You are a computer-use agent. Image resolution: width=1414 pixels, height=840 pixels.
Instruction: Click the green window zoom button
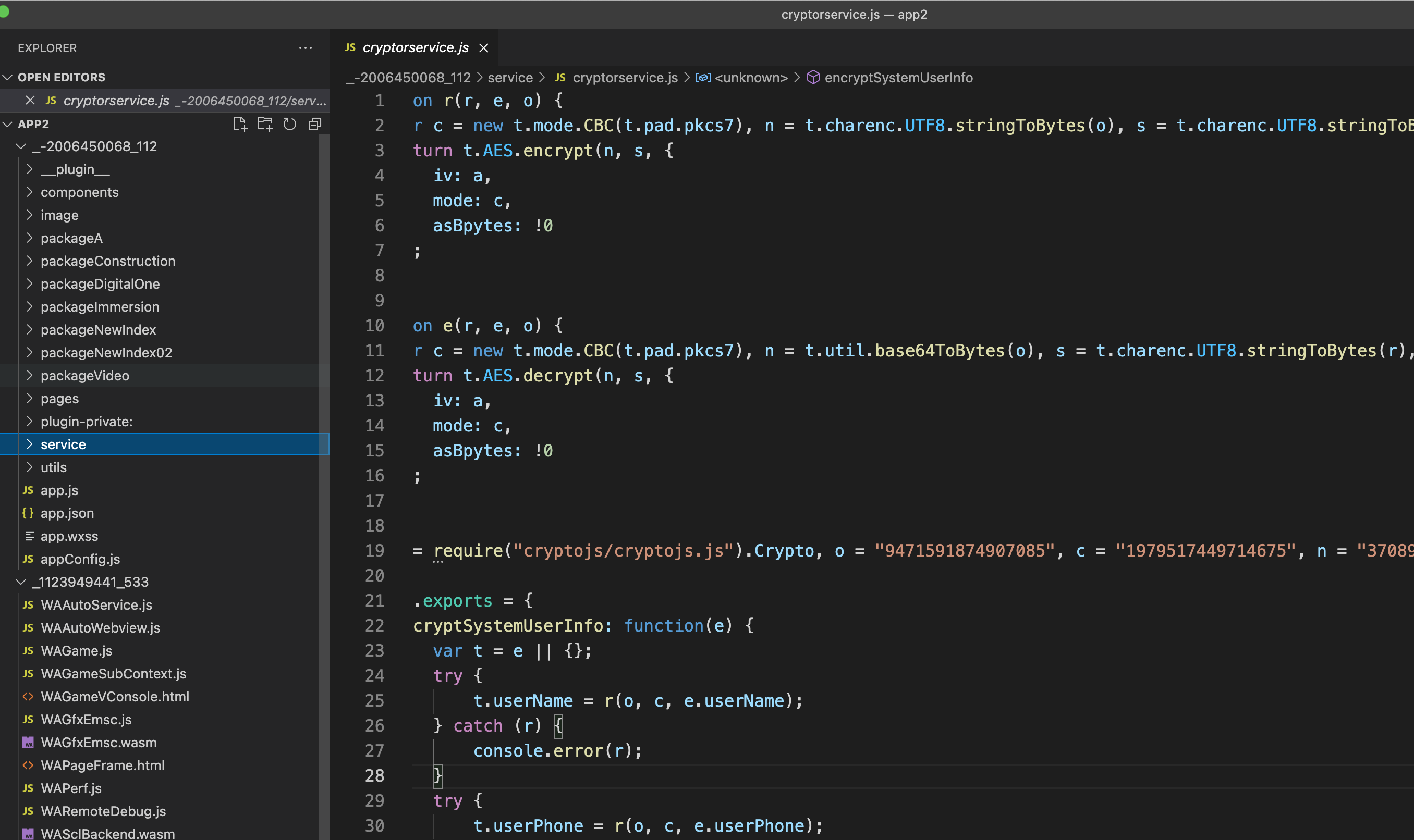[4, 11]
